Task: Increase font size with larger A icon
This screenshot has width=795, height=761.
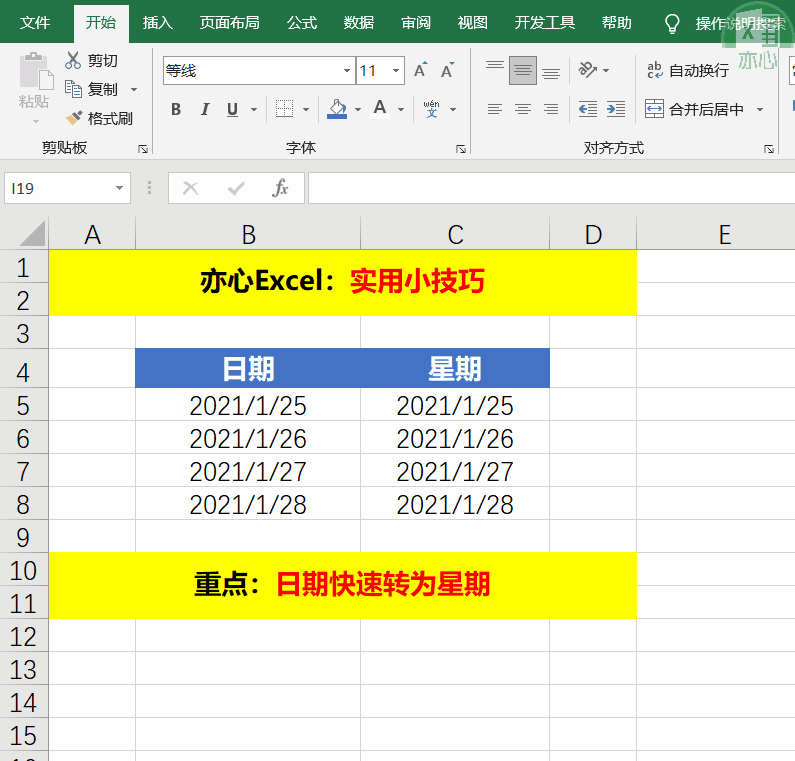Action: tap(420, 70)
